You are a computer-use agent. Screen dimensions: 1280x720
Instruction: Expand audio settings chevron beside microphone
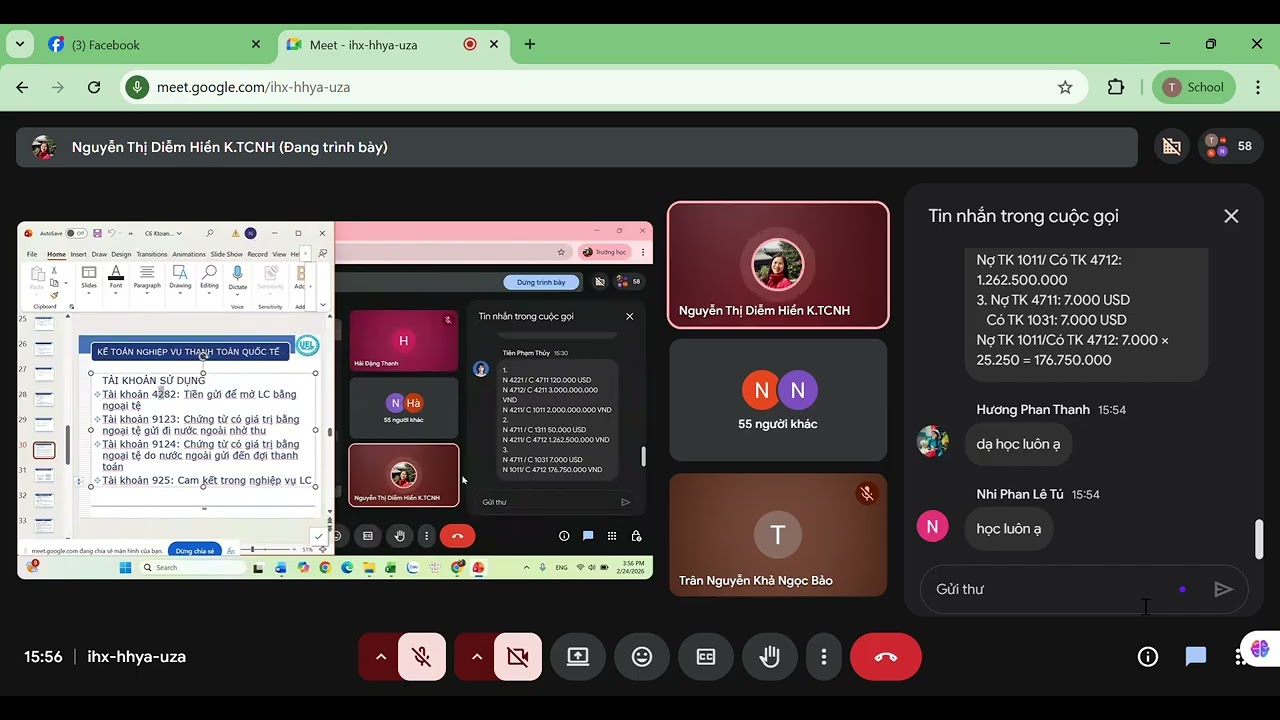380,657
